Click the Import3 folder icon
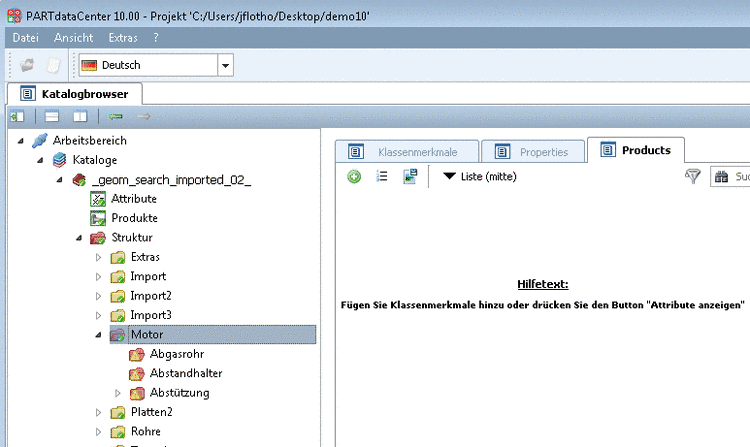Image resolution: width=750 pixels, height=447 pixels. (118, 316)
